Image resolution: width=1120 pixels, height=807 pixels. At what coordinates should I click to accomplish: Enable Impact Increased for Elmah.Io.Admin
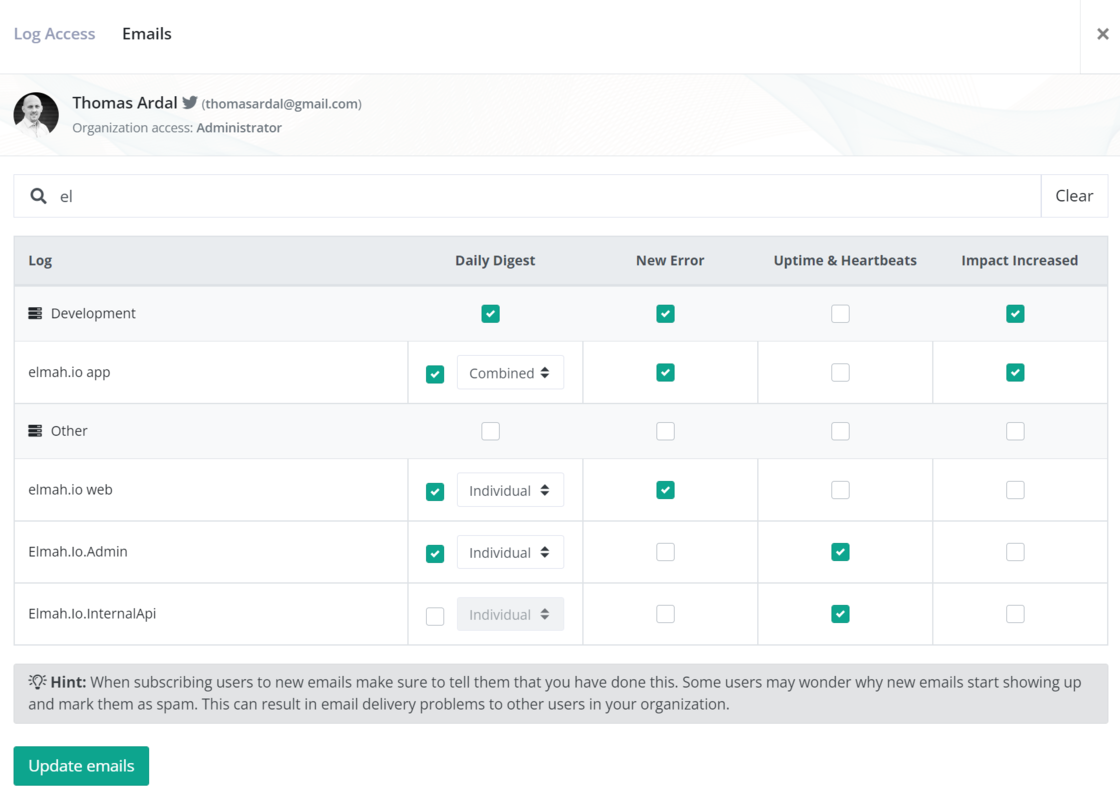[1015, 552]
